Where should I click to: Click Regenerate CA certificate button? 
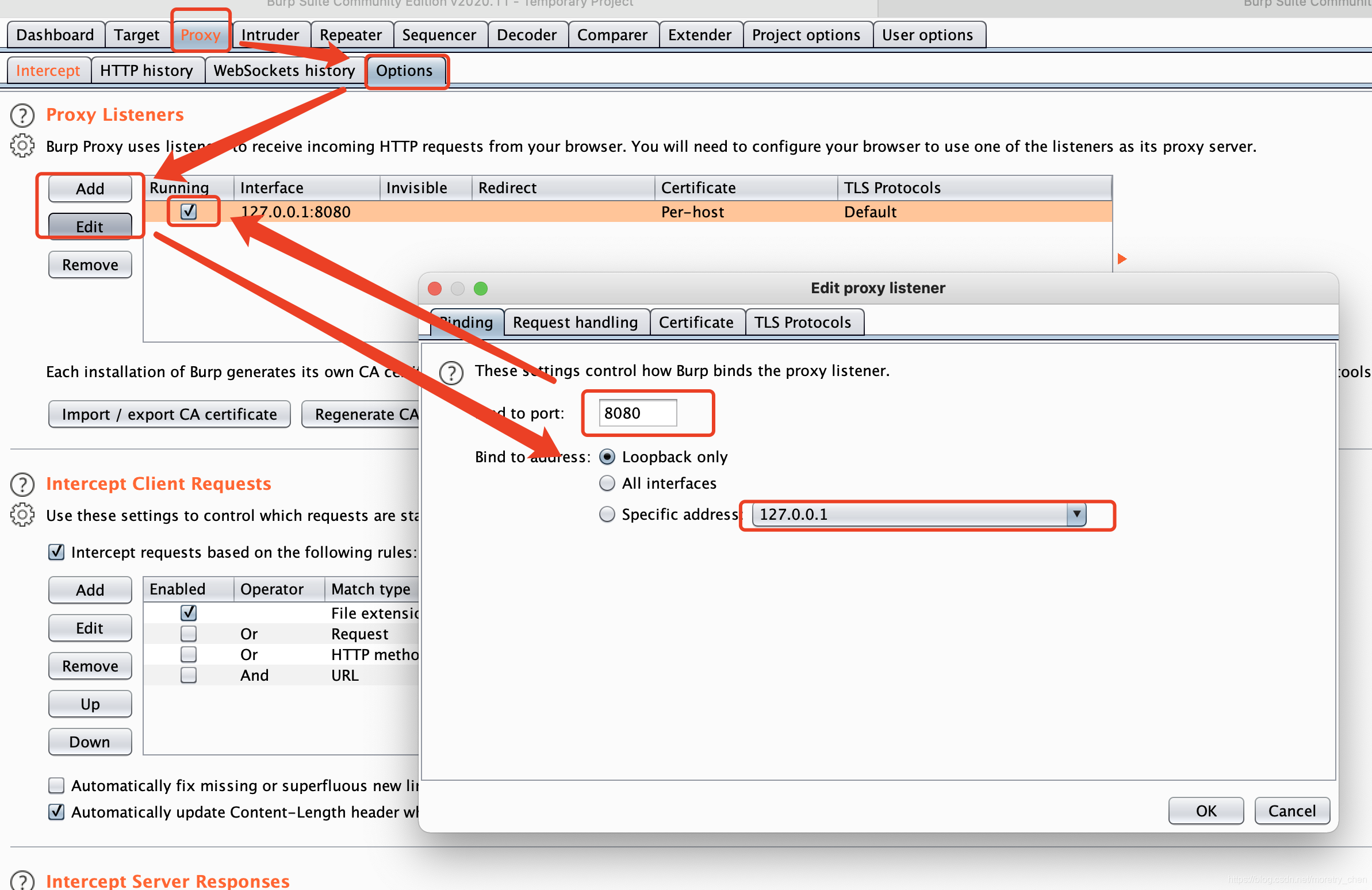pyautogui.click(x=361, y=414)
